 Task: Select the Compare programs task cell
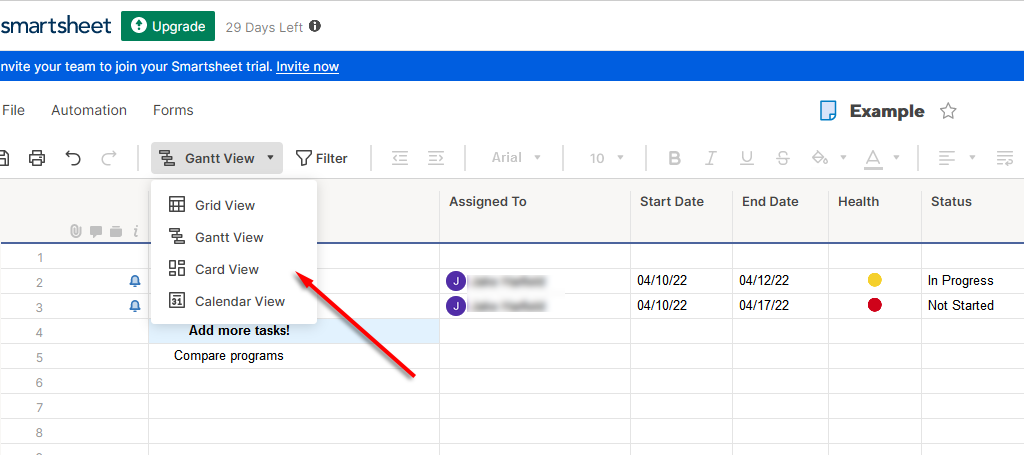pyautogui.click(x=229, y=356)
